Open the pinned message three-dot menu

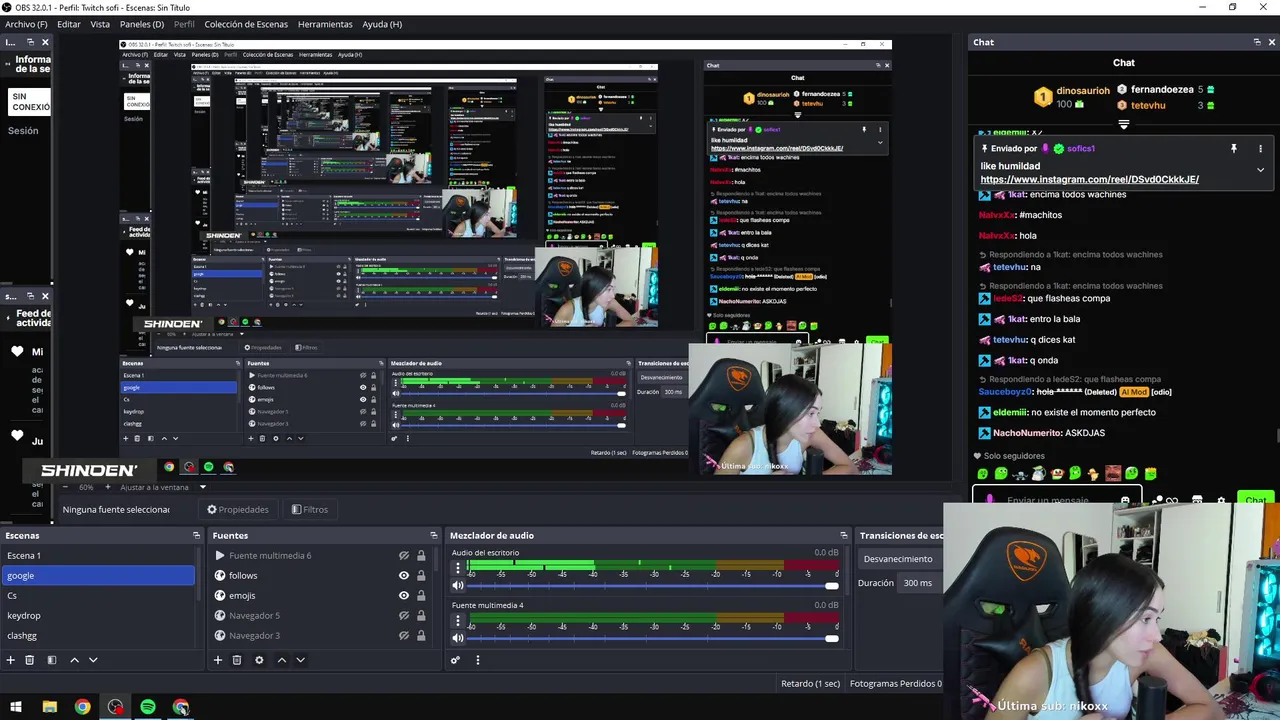tap(1260, 148)
